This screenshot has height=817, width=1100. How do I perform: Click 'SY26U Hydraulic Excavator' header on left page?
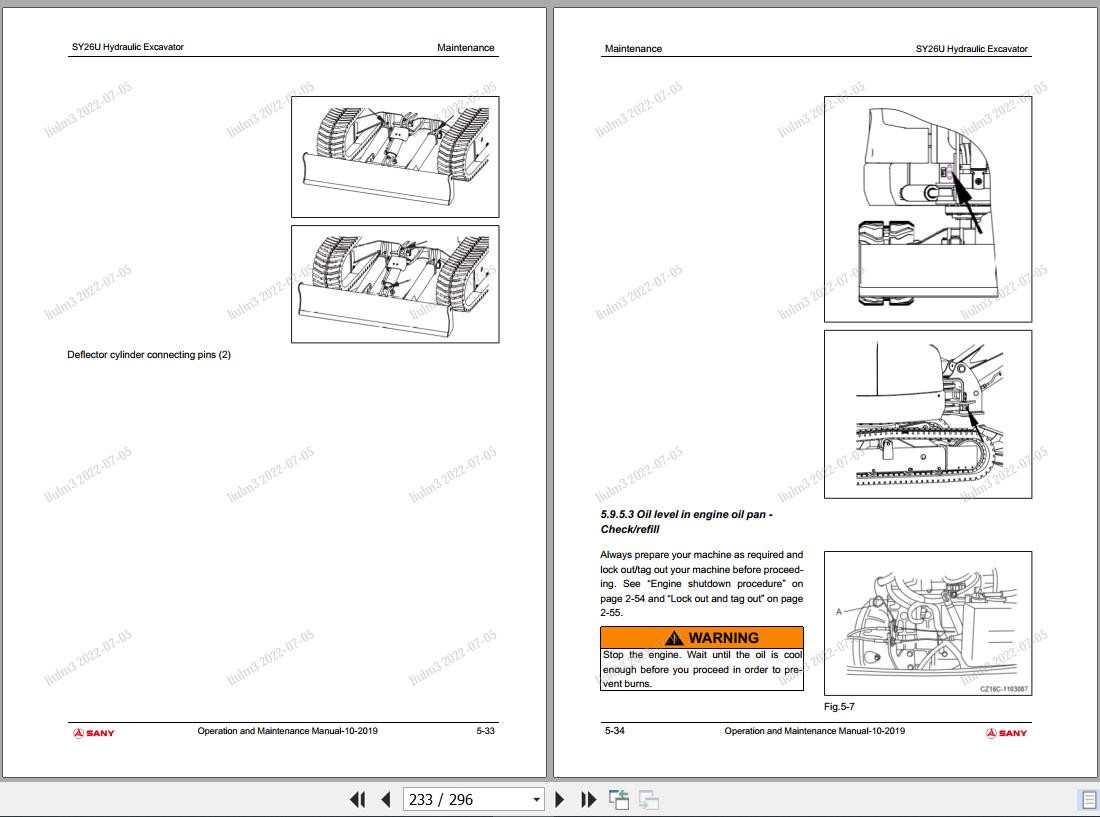click(128, 47)
